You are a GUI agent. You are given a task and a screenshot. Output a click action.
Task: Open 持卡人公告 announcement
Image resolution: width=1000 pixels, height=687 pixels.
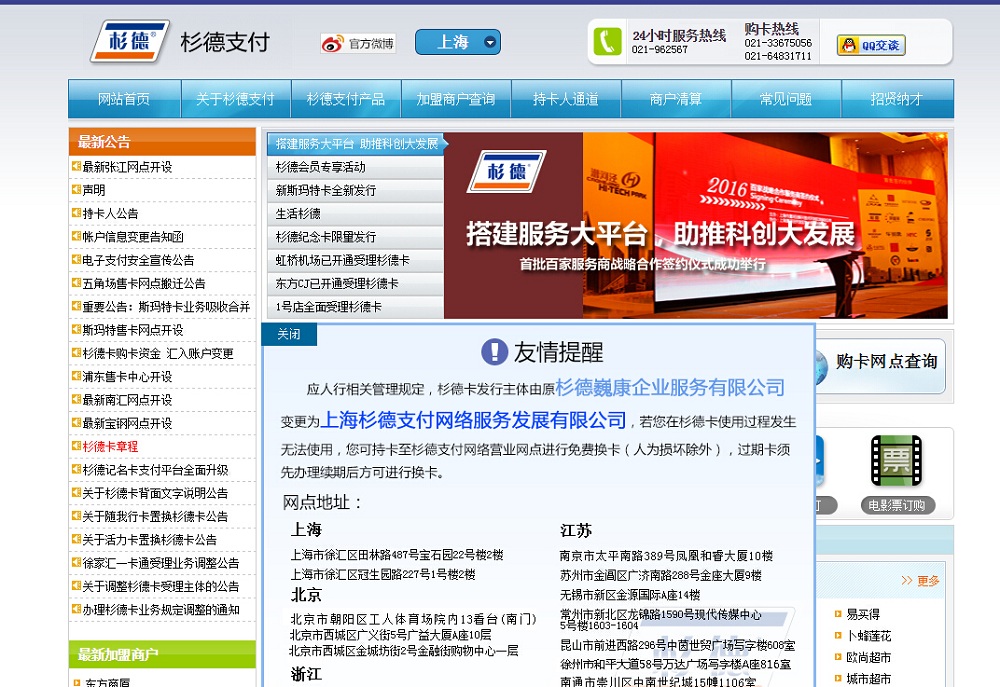110,214
